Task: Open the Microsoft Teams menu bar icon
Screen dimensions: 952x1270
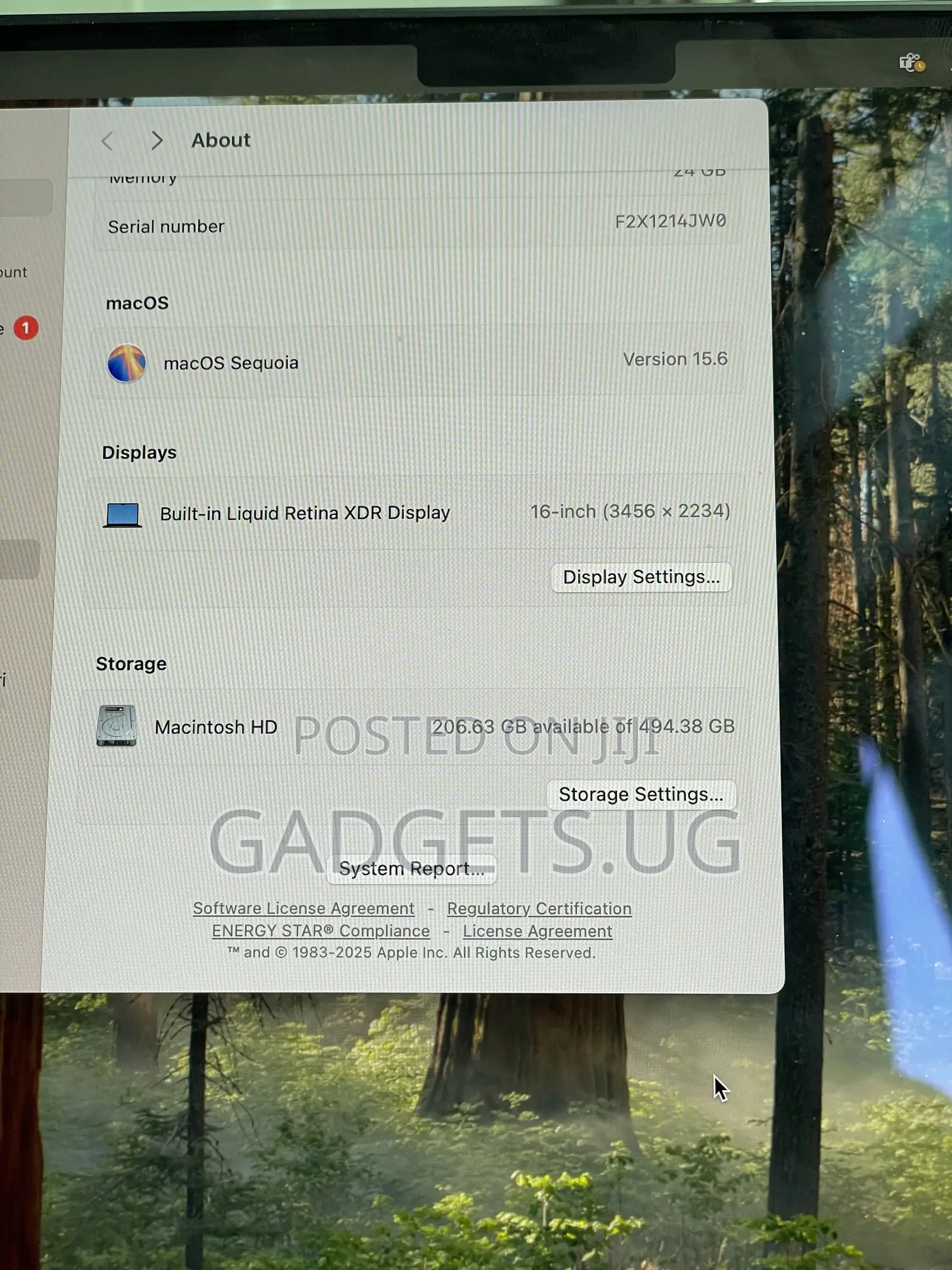Action: tap(912, 62)
